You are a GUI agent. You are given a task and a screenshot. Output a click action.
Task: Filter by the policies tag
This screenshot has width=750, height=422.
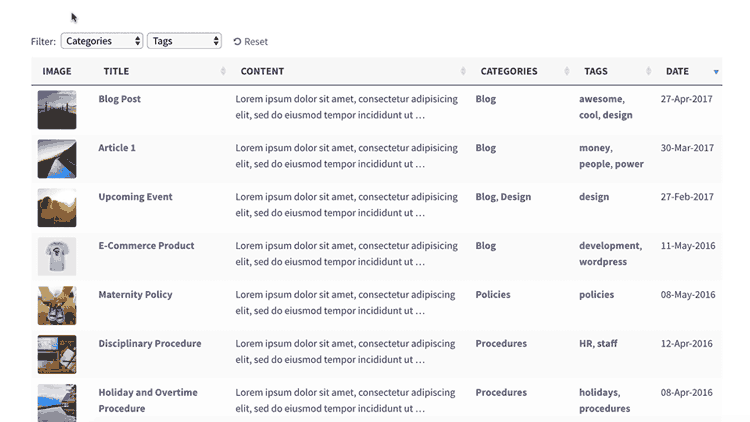click(x=596, y=295)
